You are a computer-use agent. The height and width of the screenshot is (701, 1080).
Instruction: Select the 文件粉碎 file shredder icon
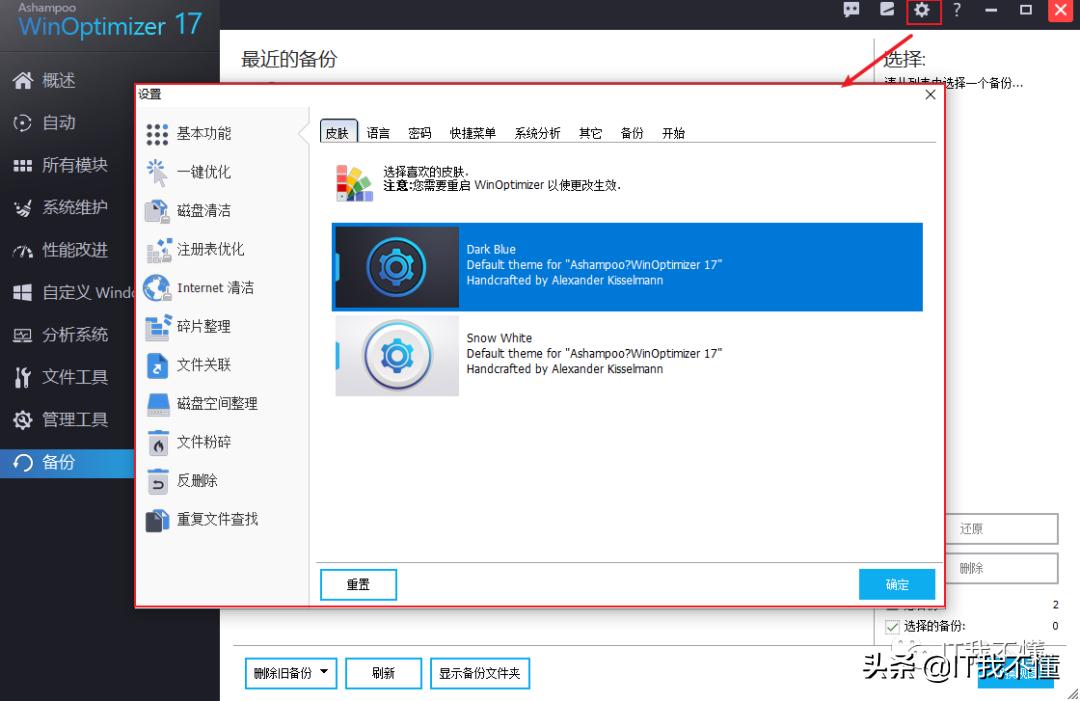158,441
